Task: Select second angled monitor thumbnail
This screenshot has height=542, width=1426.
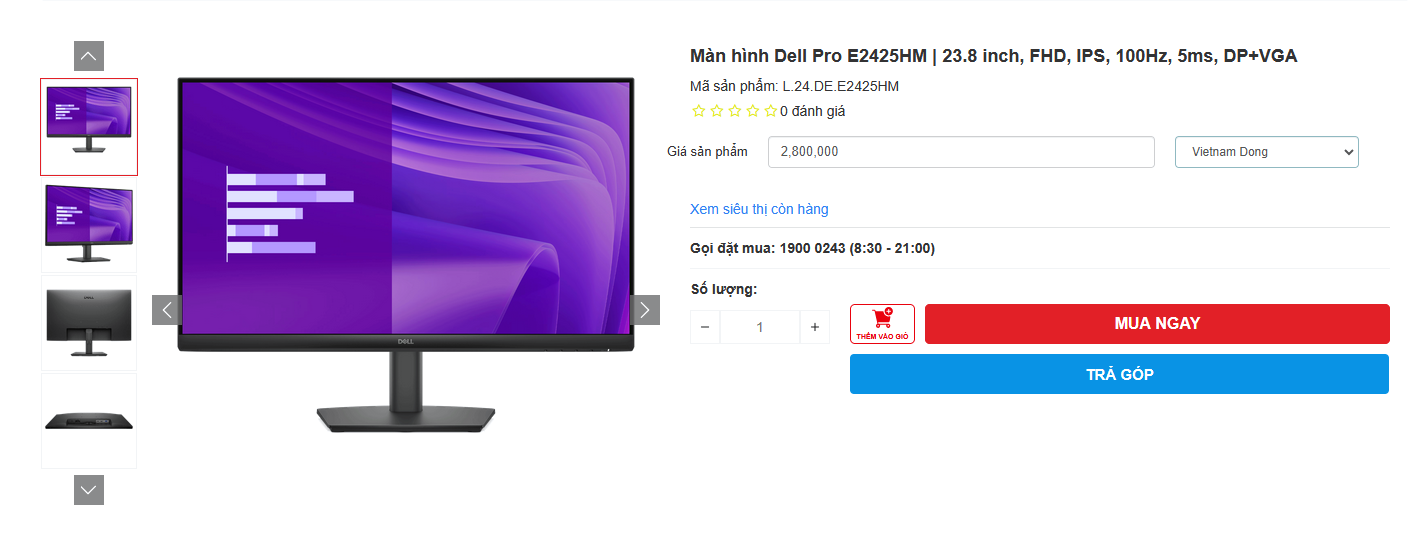Action: click(89, 225)
